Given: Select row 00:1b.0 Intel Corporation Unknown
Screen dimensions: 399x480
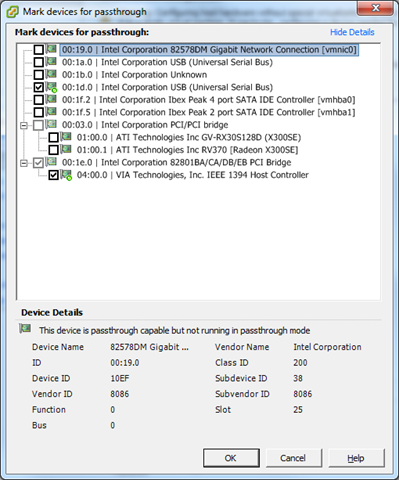Looking at the screenshot, I should click(x=134, y=75).
